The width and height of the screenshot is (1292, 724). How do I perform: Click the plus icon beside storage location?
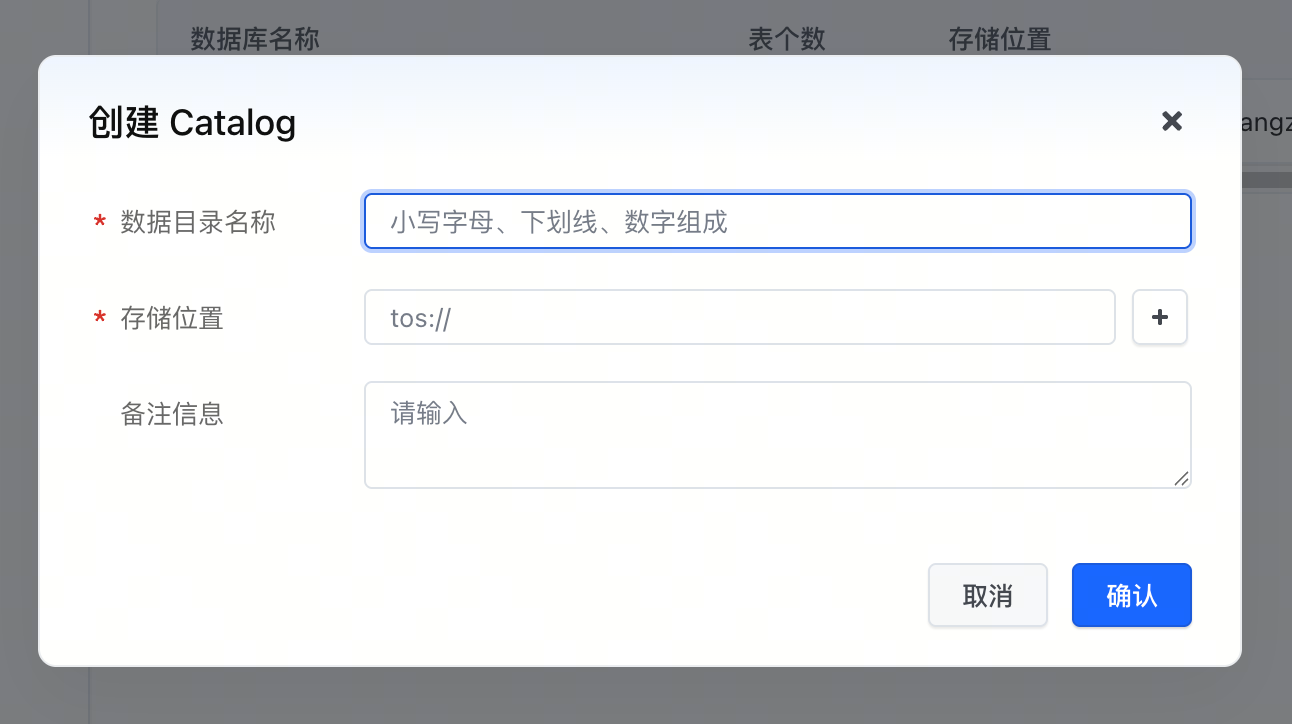pos(1160,317)
